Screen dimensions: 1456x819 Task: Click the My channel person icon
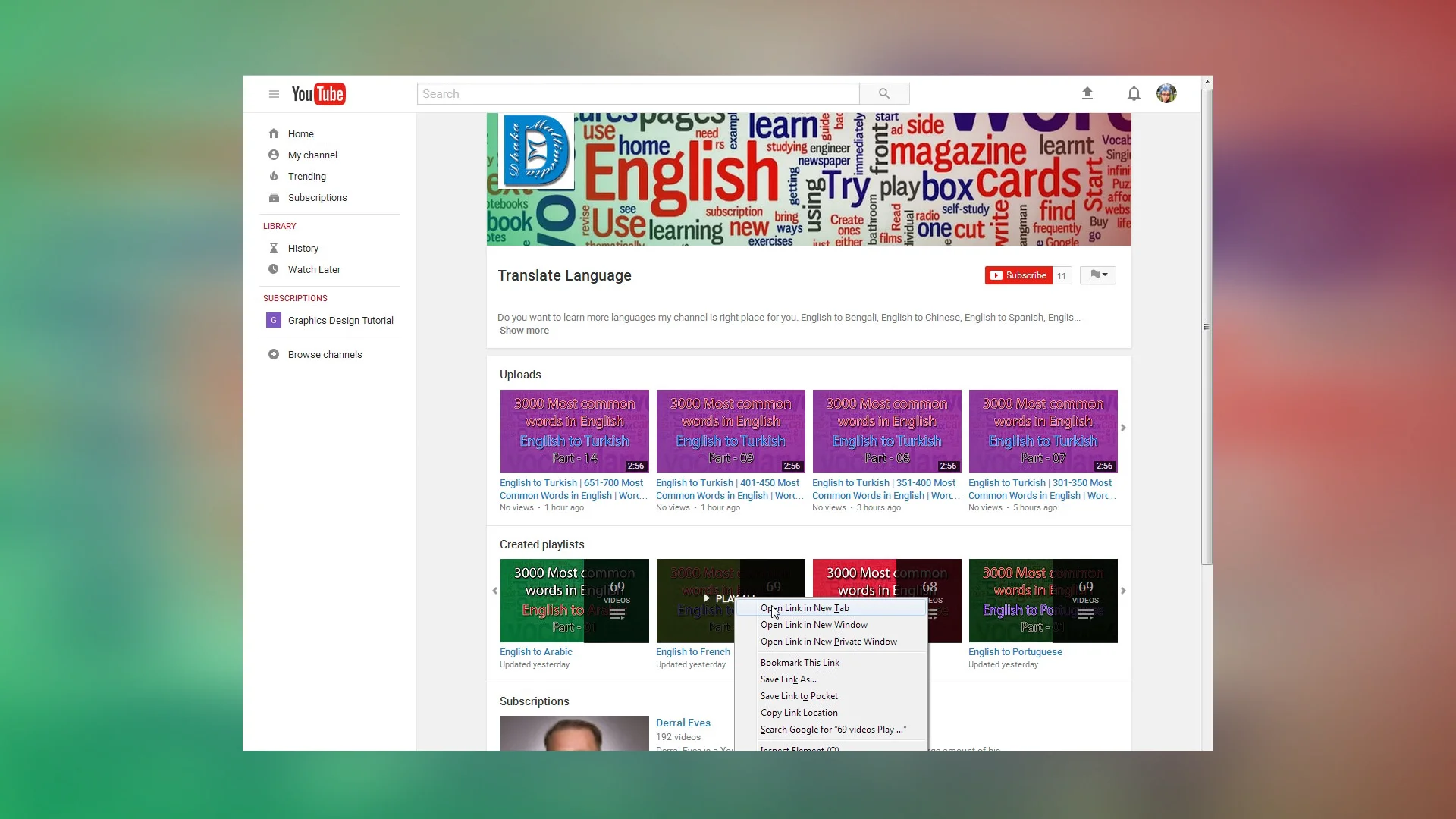coord(274,155)
